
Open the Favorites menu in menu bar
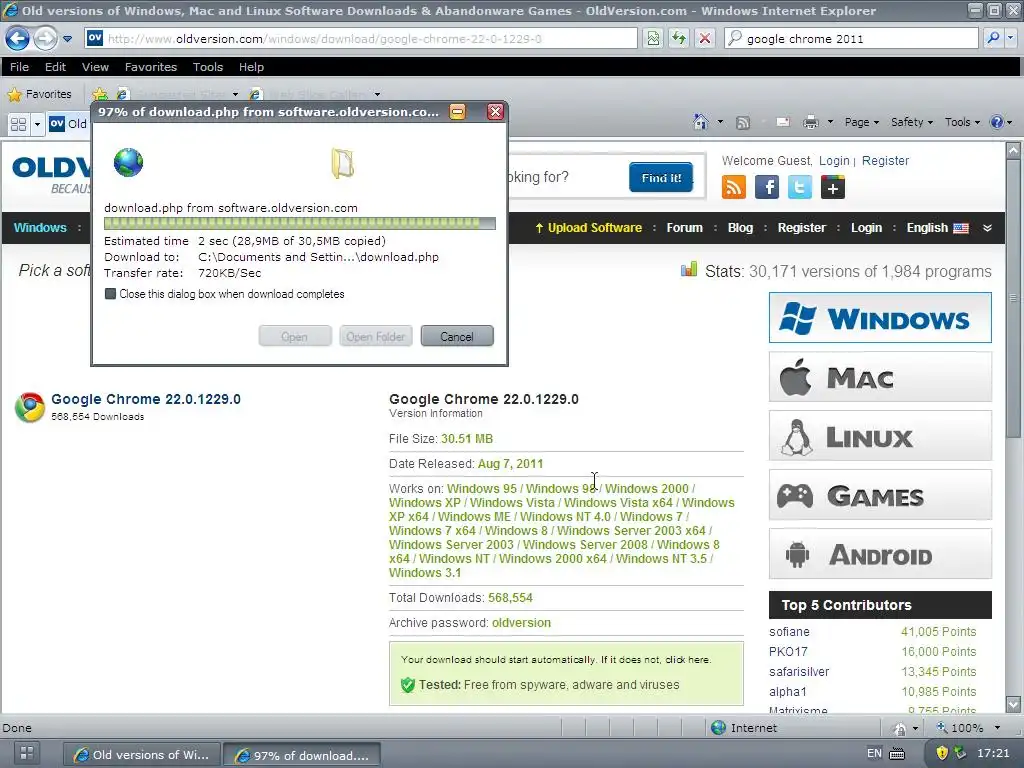(x=151, y=67)
